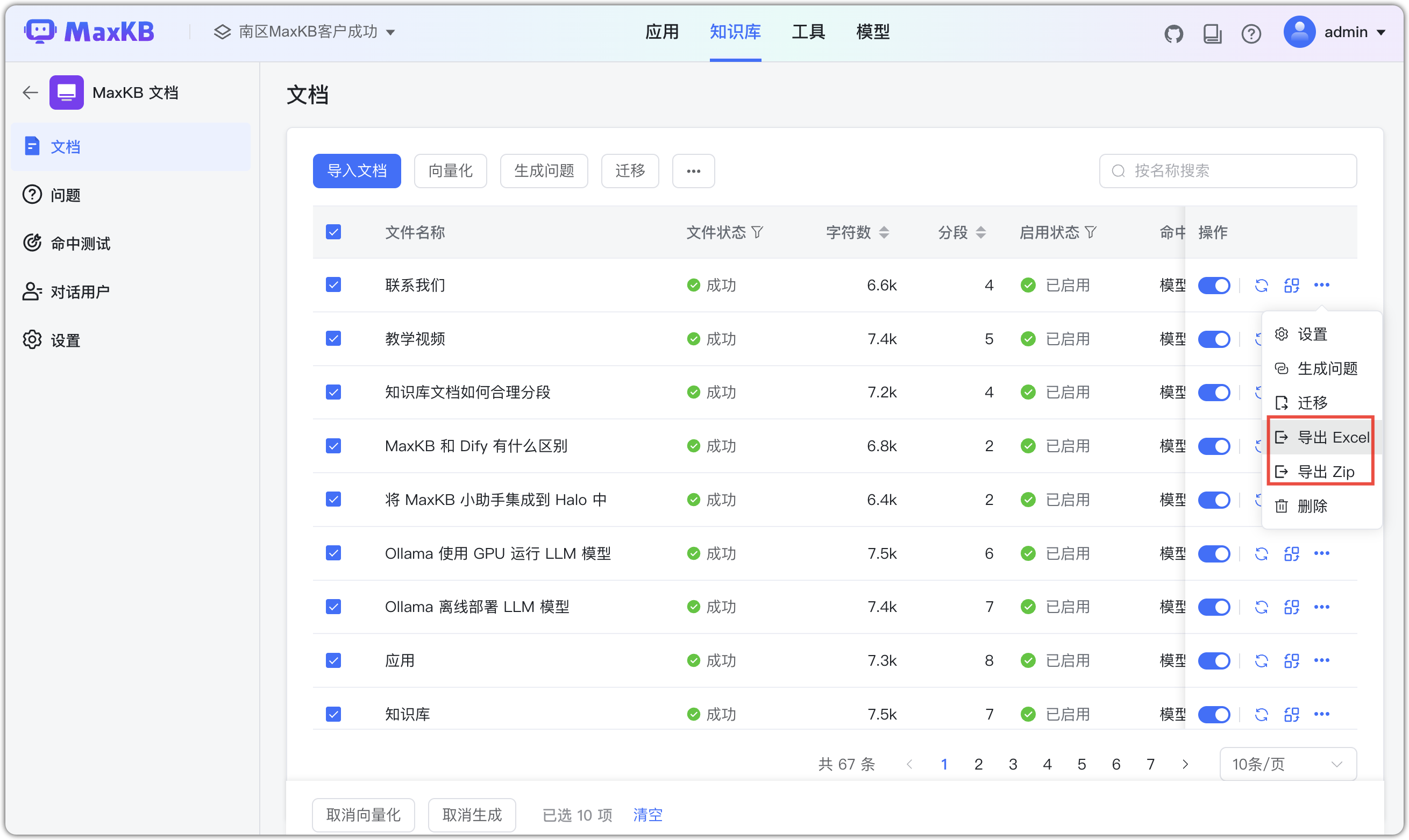
Task: Click the purple MaxKB 文档 knowledge base icon
Action: click(x=67, y=92)
